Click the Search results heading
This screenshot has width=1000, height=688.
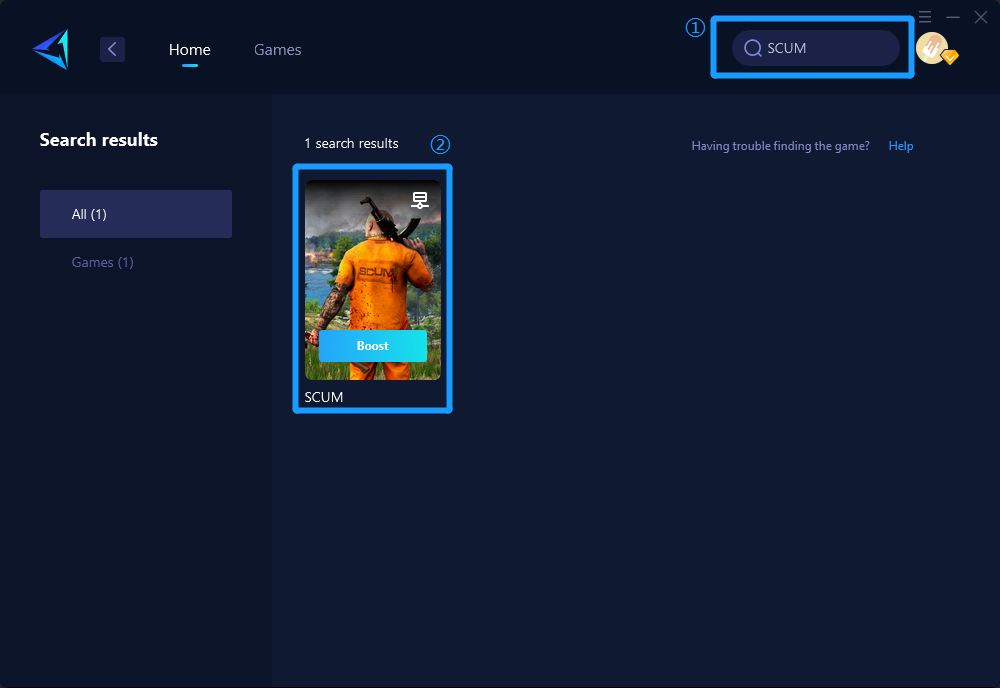(x=99, y=140)
